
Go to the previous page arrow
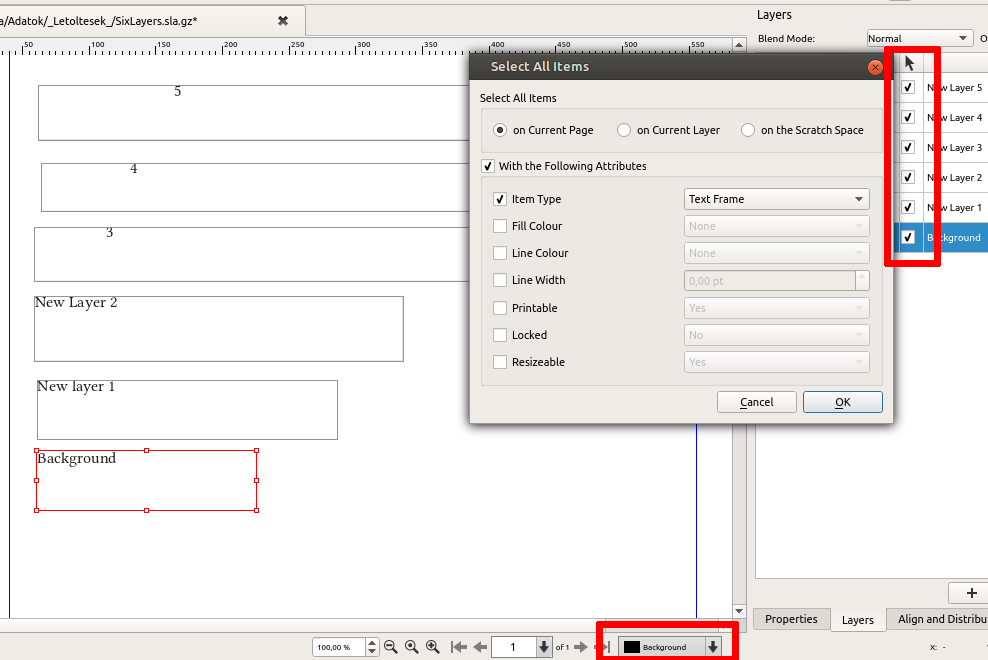(x=480, y=647)
